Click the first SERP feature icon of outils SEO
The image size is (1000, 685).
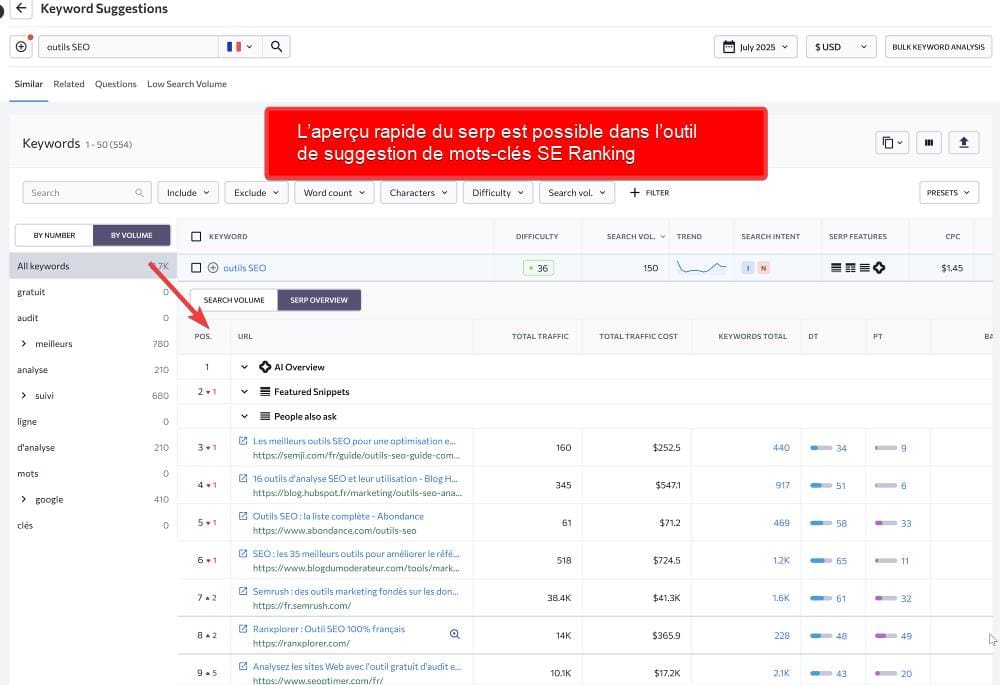click(x=836, y=268)
